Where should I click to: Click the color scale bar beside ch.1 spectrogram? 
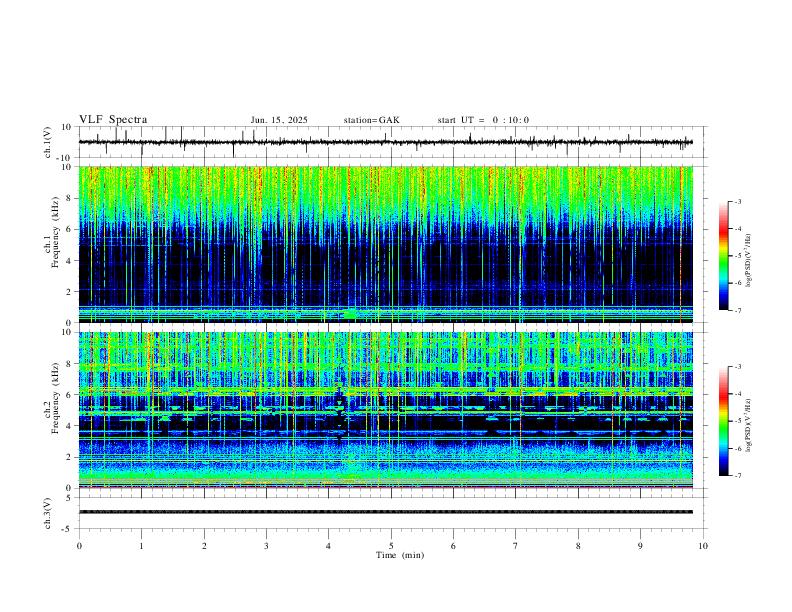724,256
